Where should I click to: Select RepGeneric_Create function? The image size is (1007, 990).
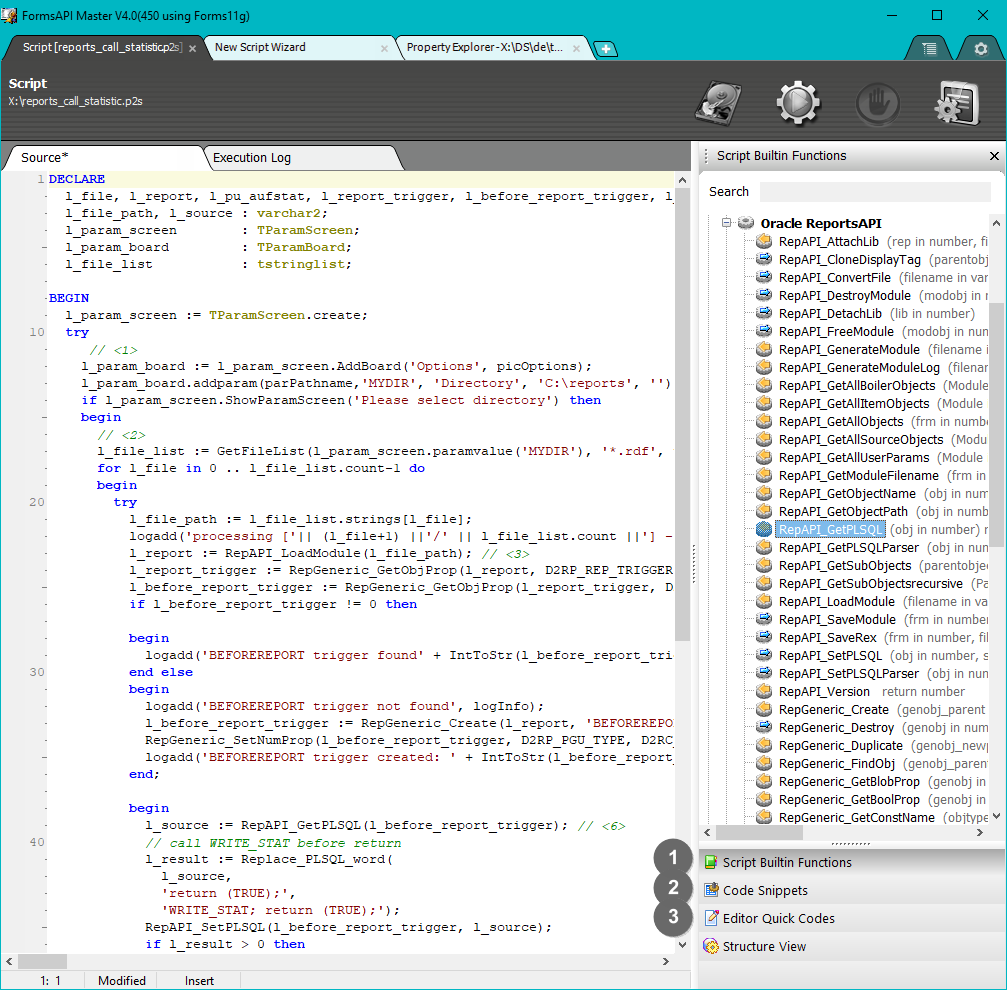click(834, 709)
